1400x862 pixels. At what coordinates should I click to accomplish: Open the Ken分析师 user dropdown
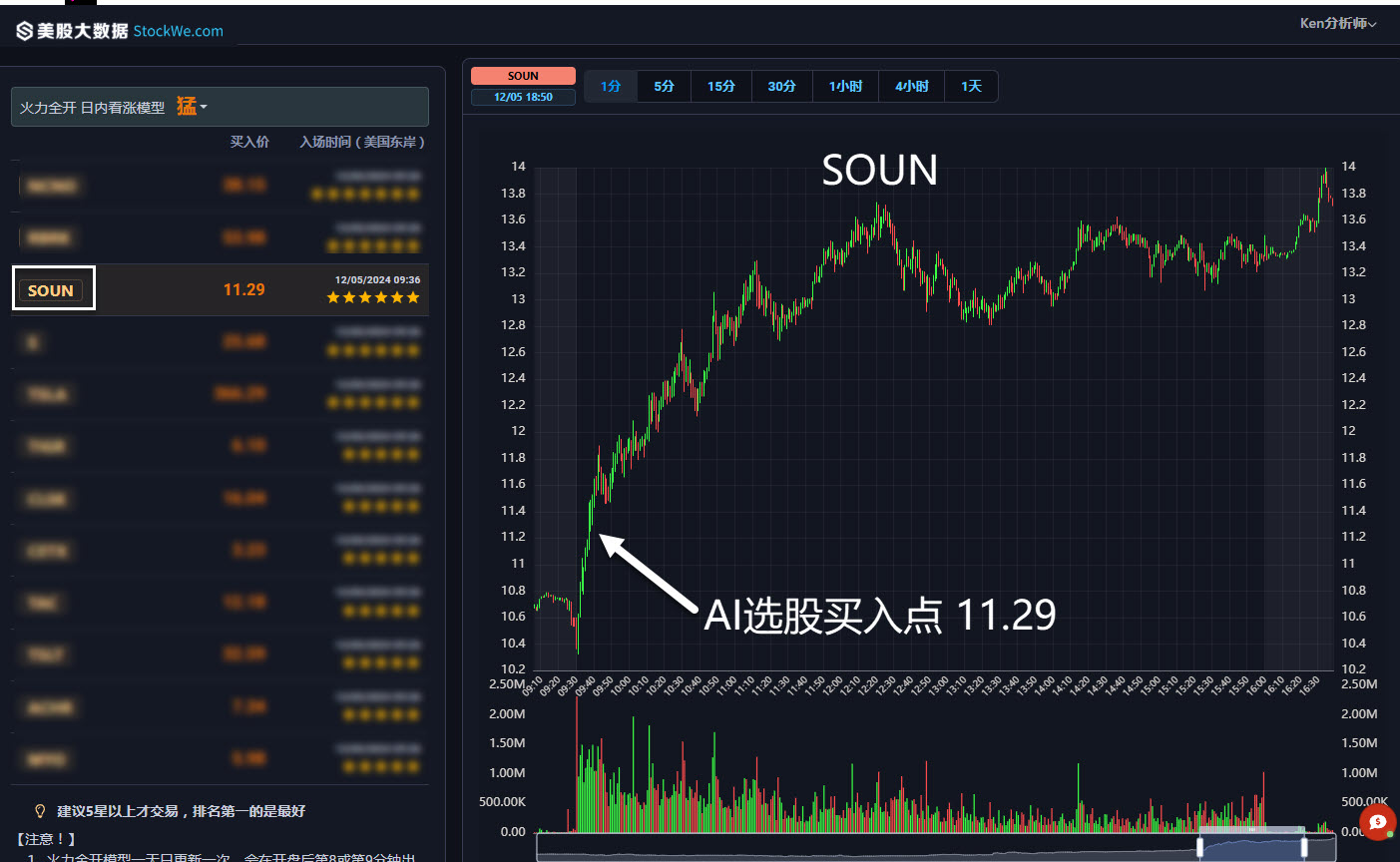point(1338,23)
